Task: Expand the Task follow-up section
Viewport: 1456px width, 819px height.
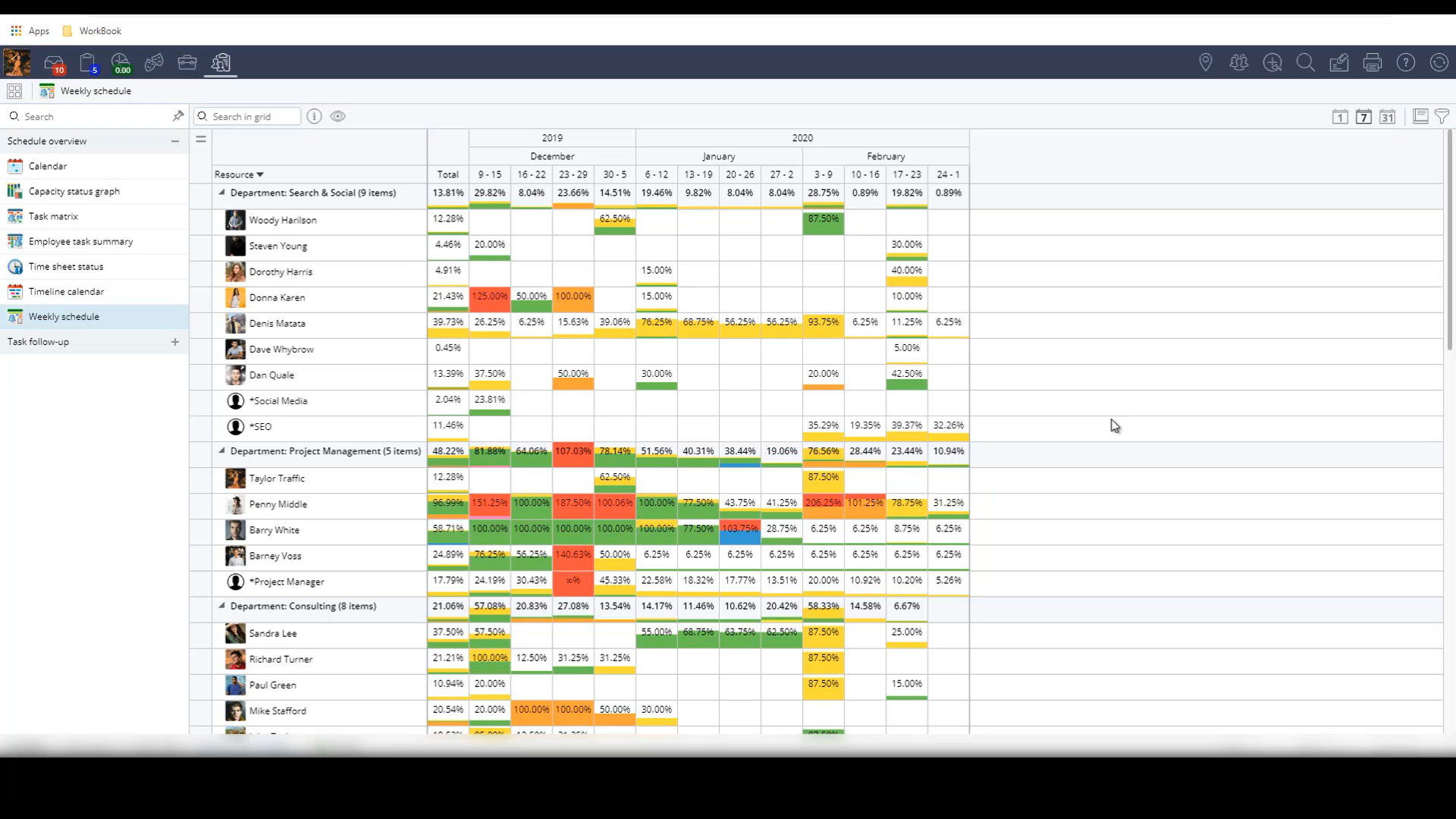Action: pos(175,342)
